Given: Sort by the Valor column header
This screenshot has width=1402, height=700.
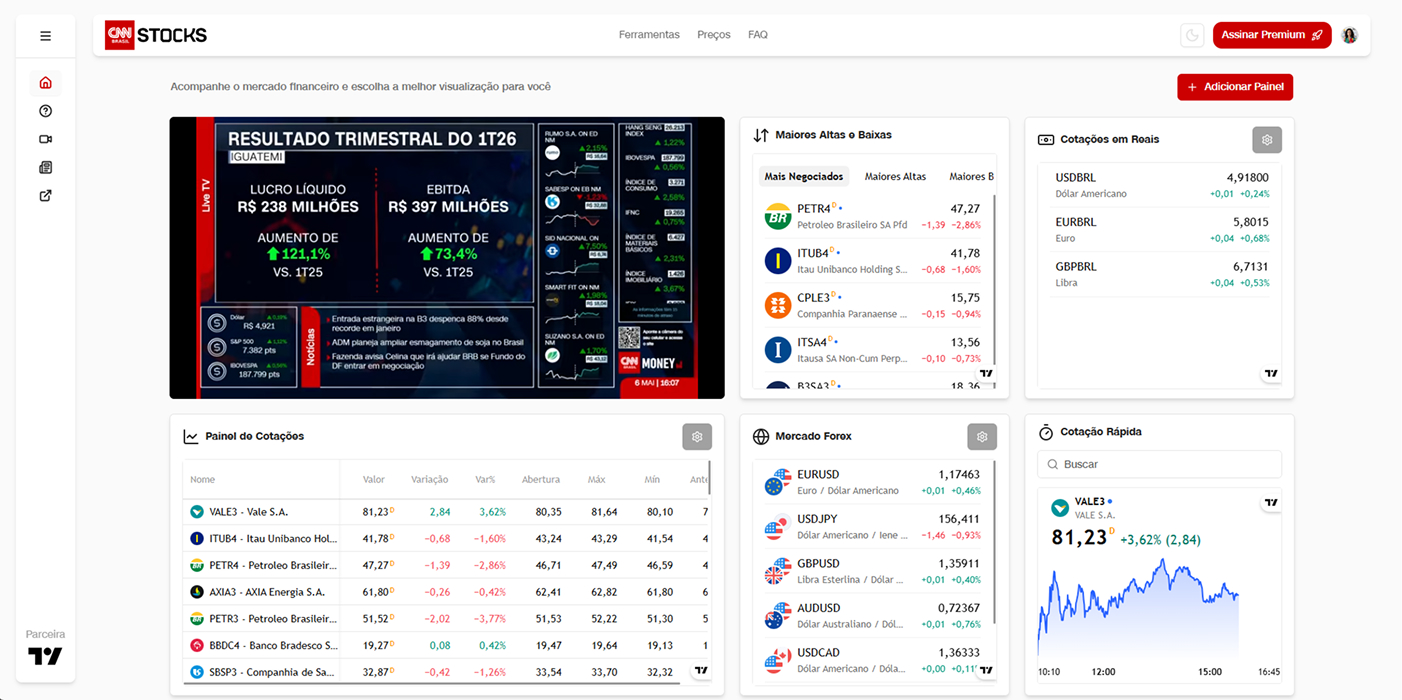Looking at the screenshot, I should [374, 480].
